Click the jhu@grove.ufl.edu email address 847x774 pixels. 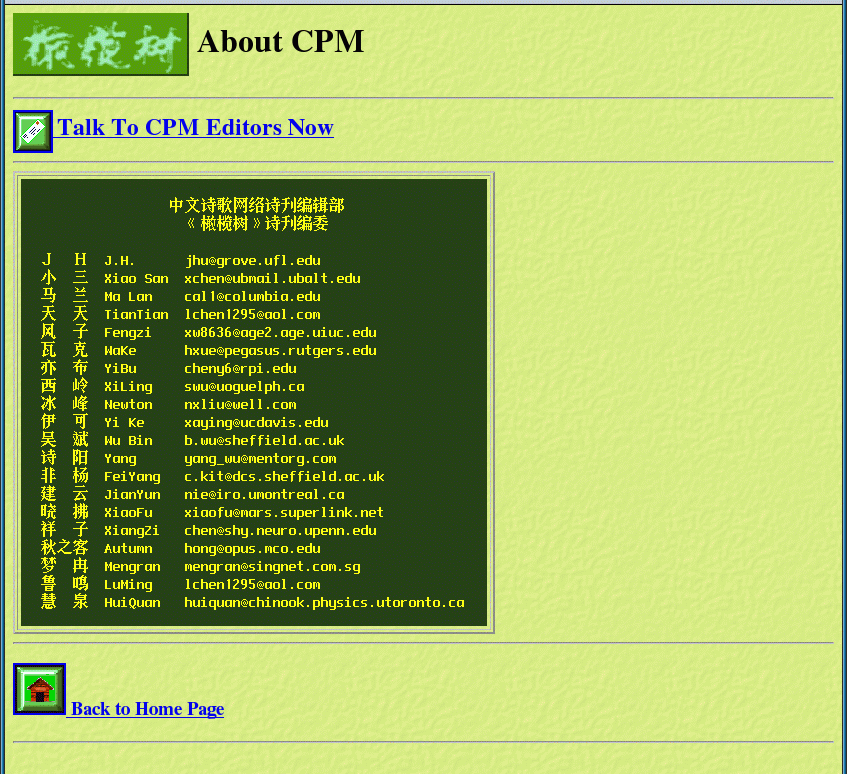252,261
